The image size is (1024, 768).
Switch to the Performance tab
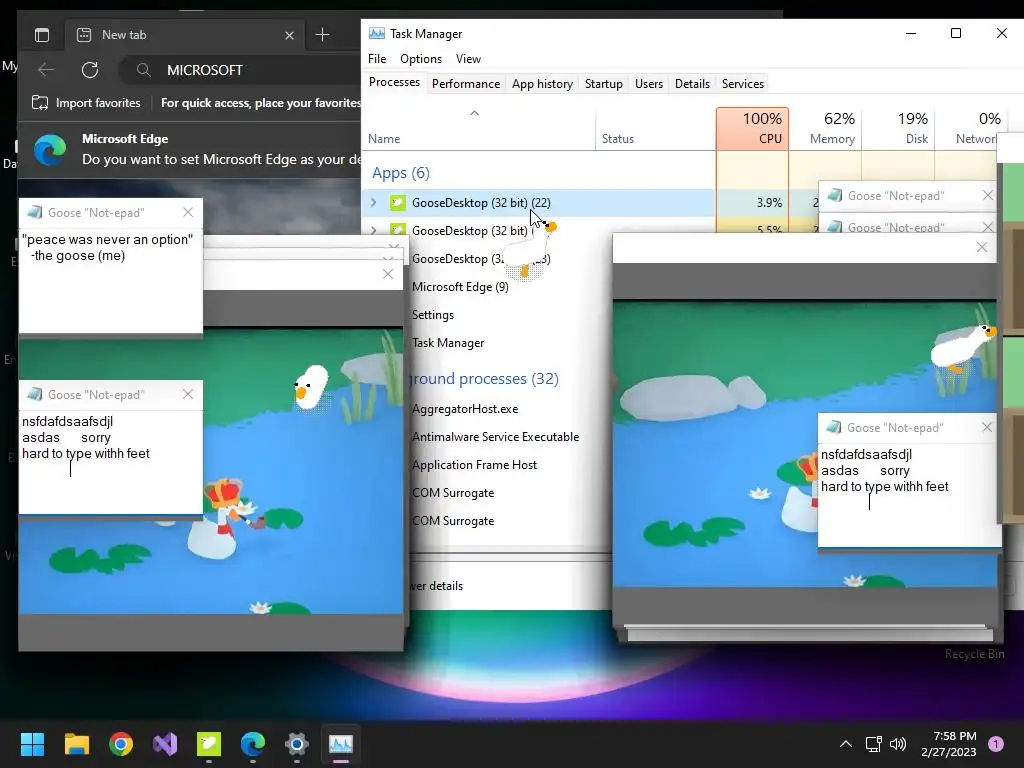(x=466, y=84)
